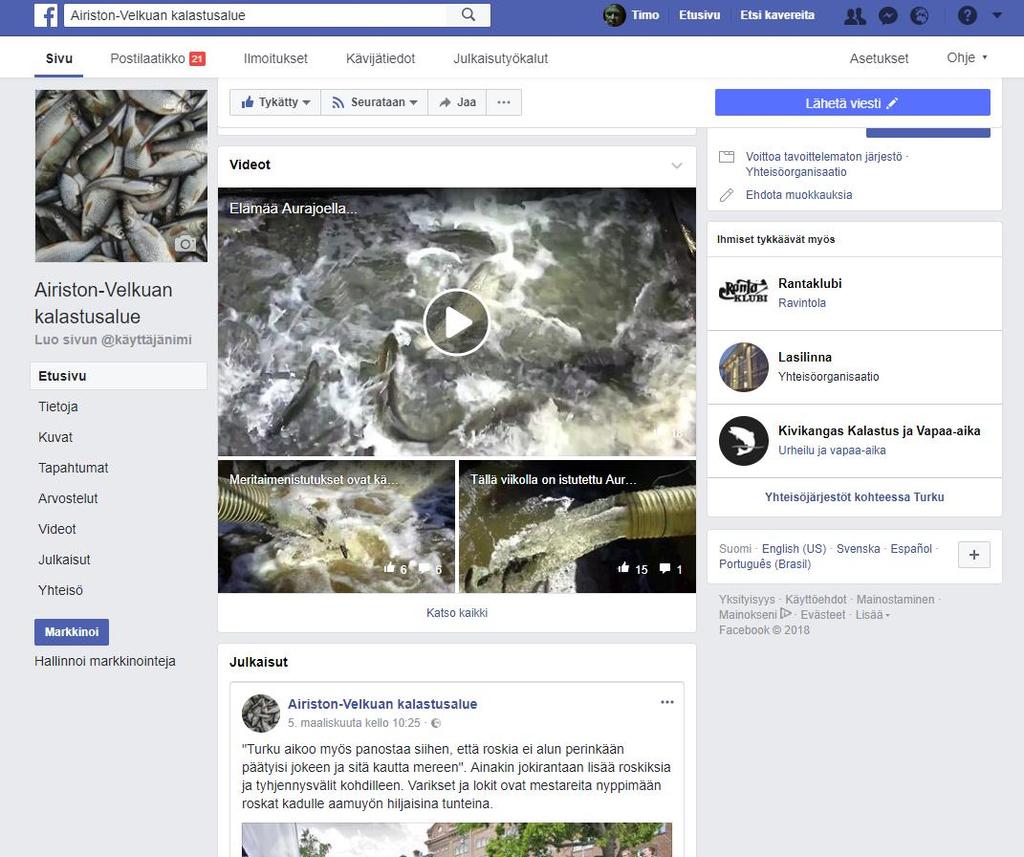Click the pencil icon next to Ehdota muokkauksia
Image resolution: width=1024 pixels, height=857 pixels.
(x=726, y=195)
